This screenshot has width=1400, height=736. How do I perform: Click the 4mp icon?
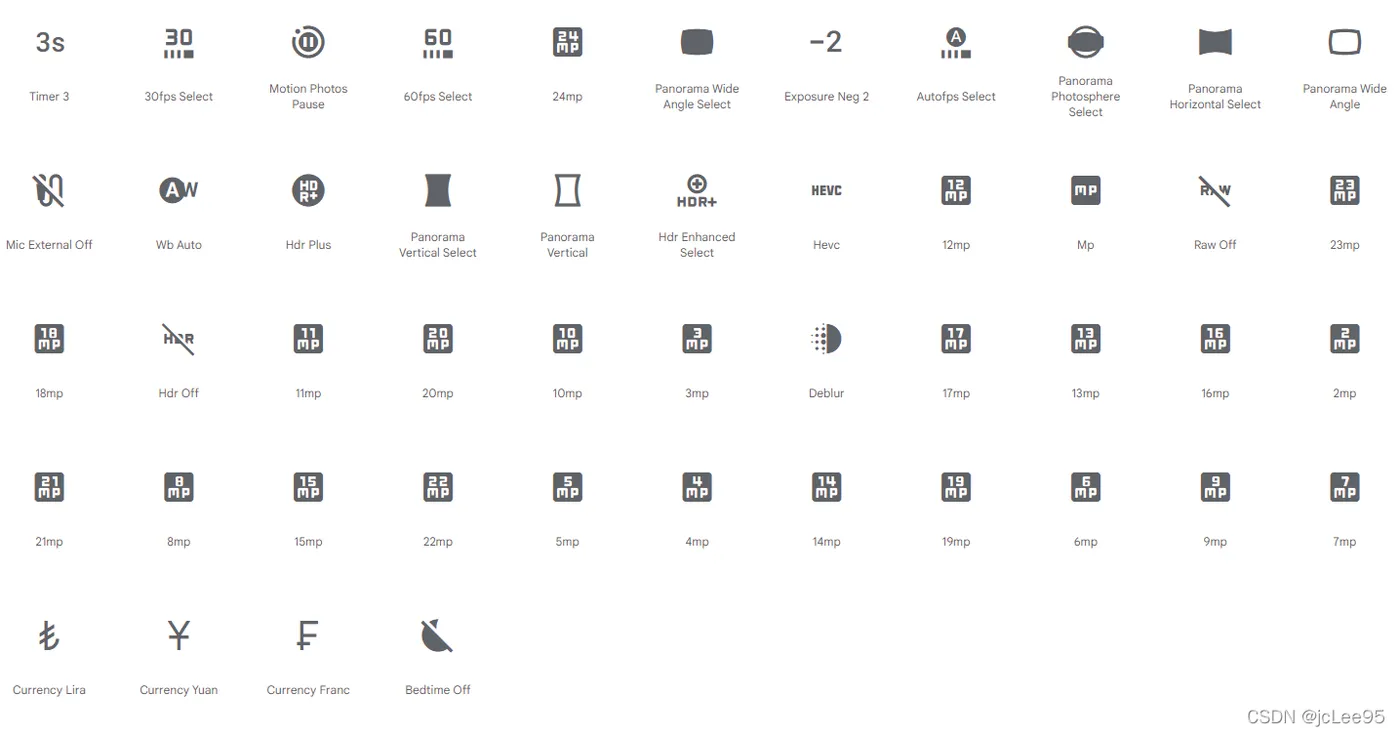click(697, 487)
